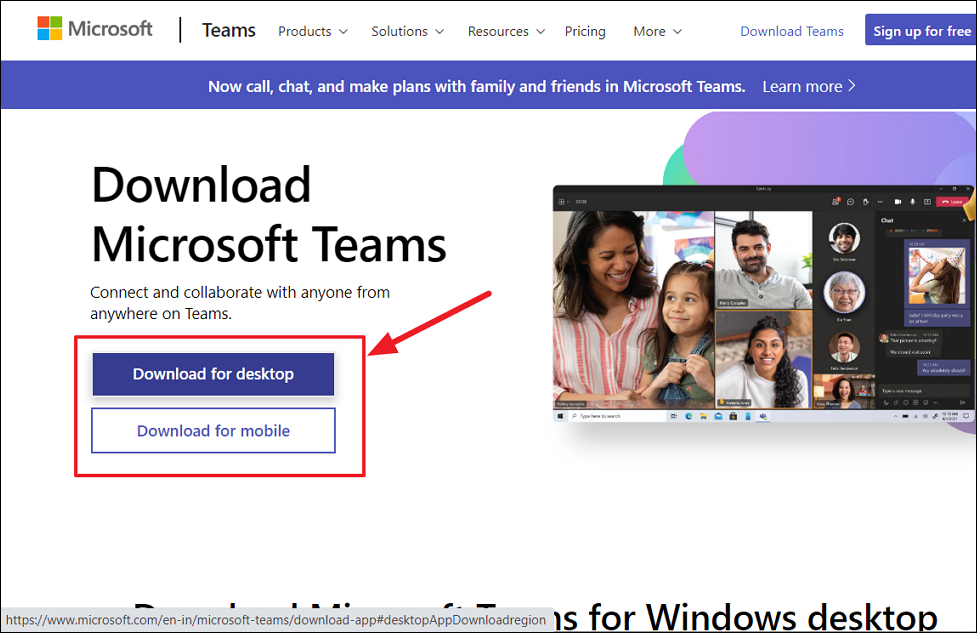
Task: Click the "Download Microsoft Teams" heading
Action: tap(269, 214)
